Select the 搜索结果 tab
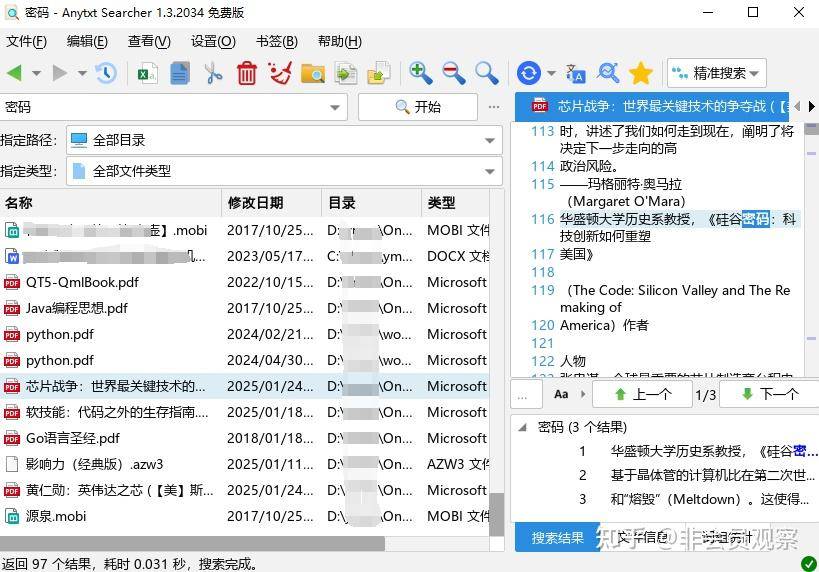This screenshot has height=572, width=819. coord(557,538)
